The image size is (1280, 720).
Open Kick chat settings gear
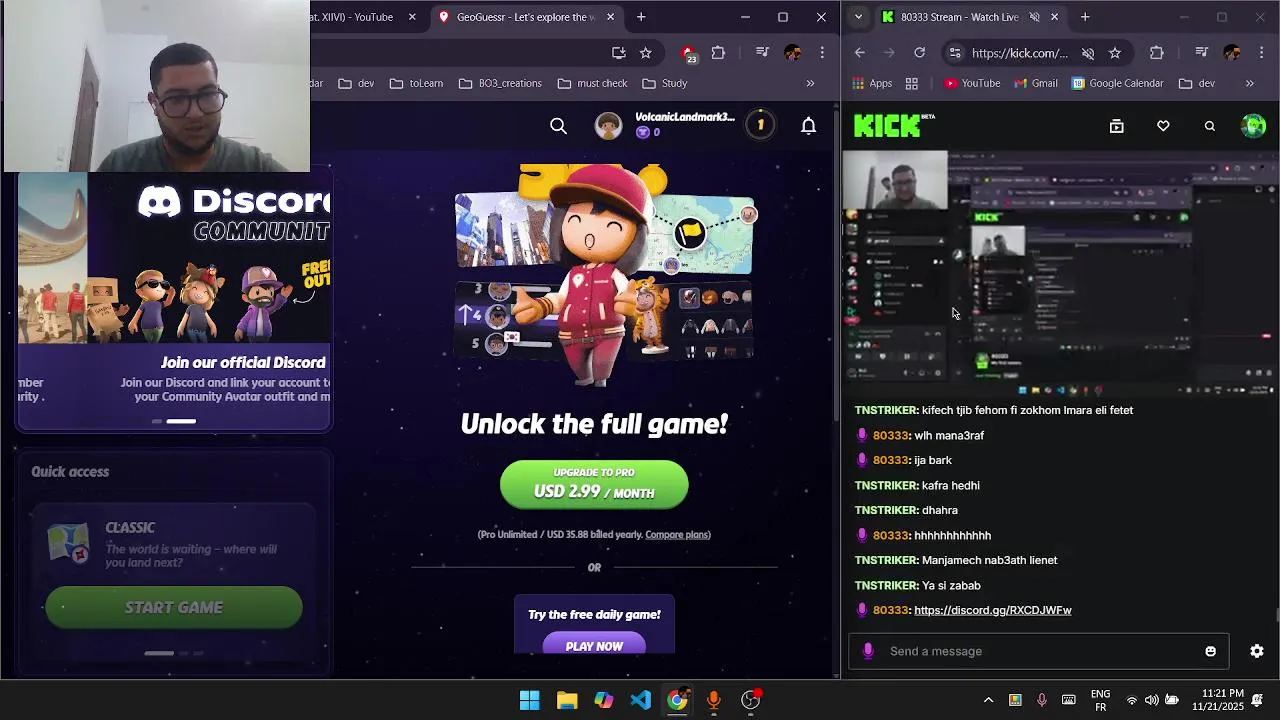[x=1257, y=651]
